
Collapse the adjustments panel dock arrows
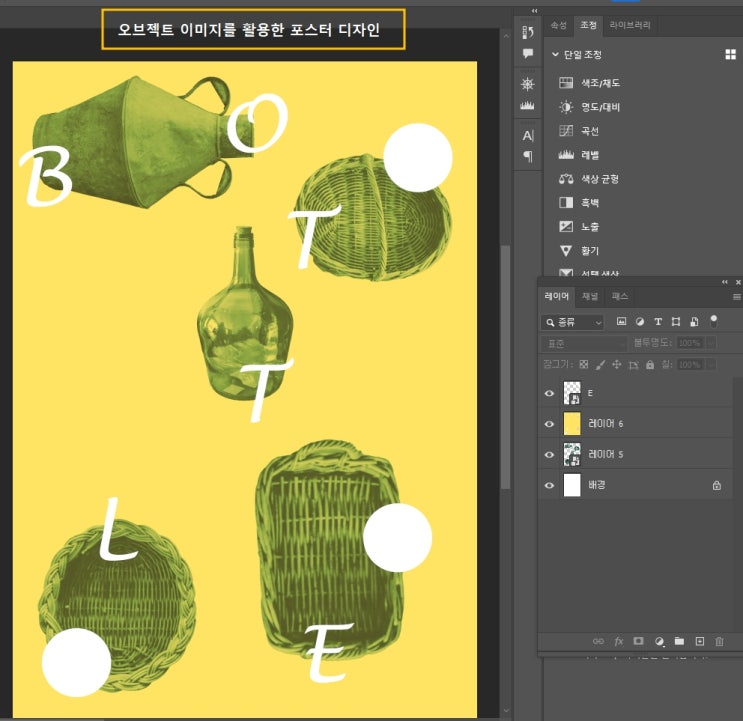click(x=535, y=10)
